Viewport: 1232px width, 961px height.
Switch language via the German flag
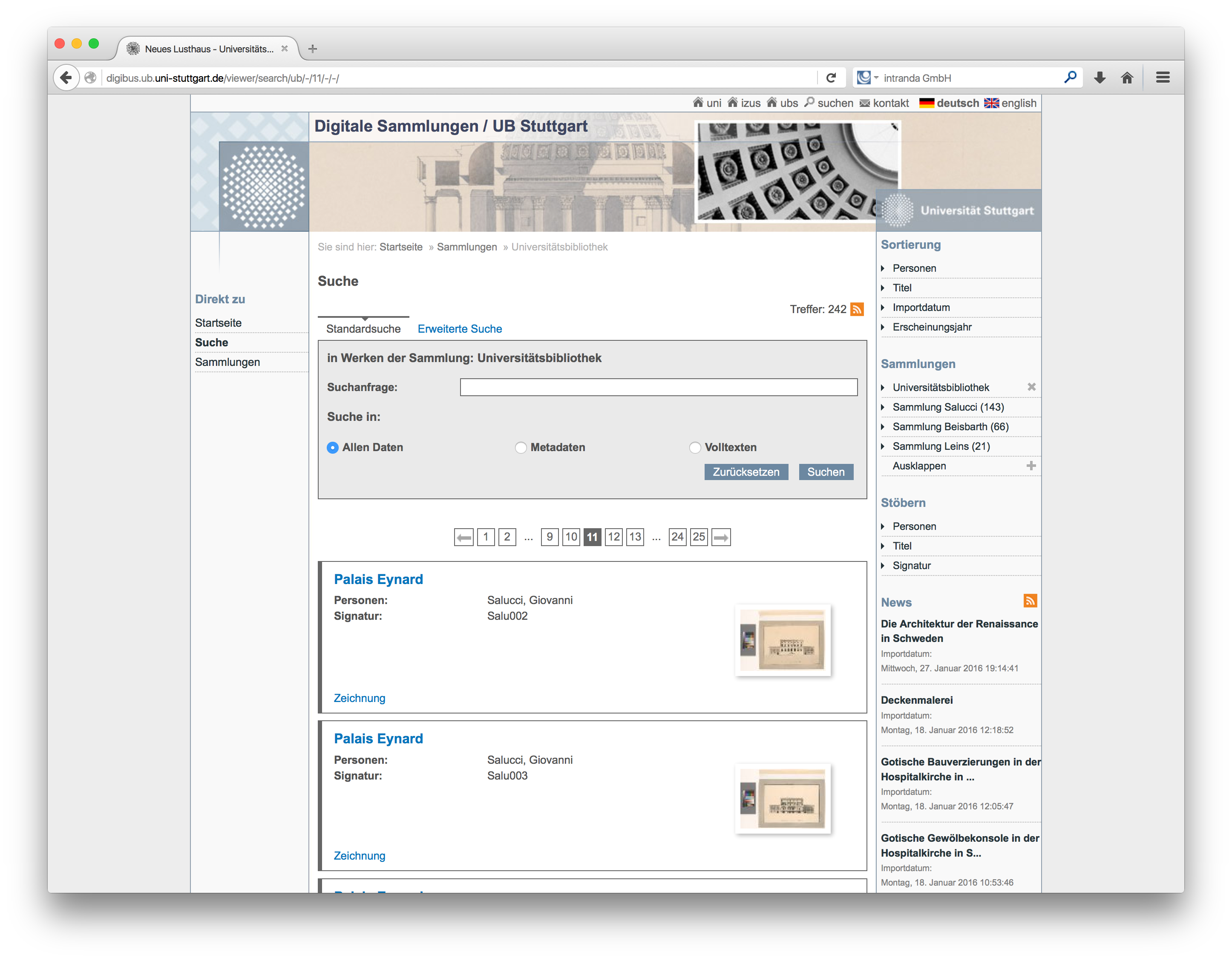[x=927, y=103]
